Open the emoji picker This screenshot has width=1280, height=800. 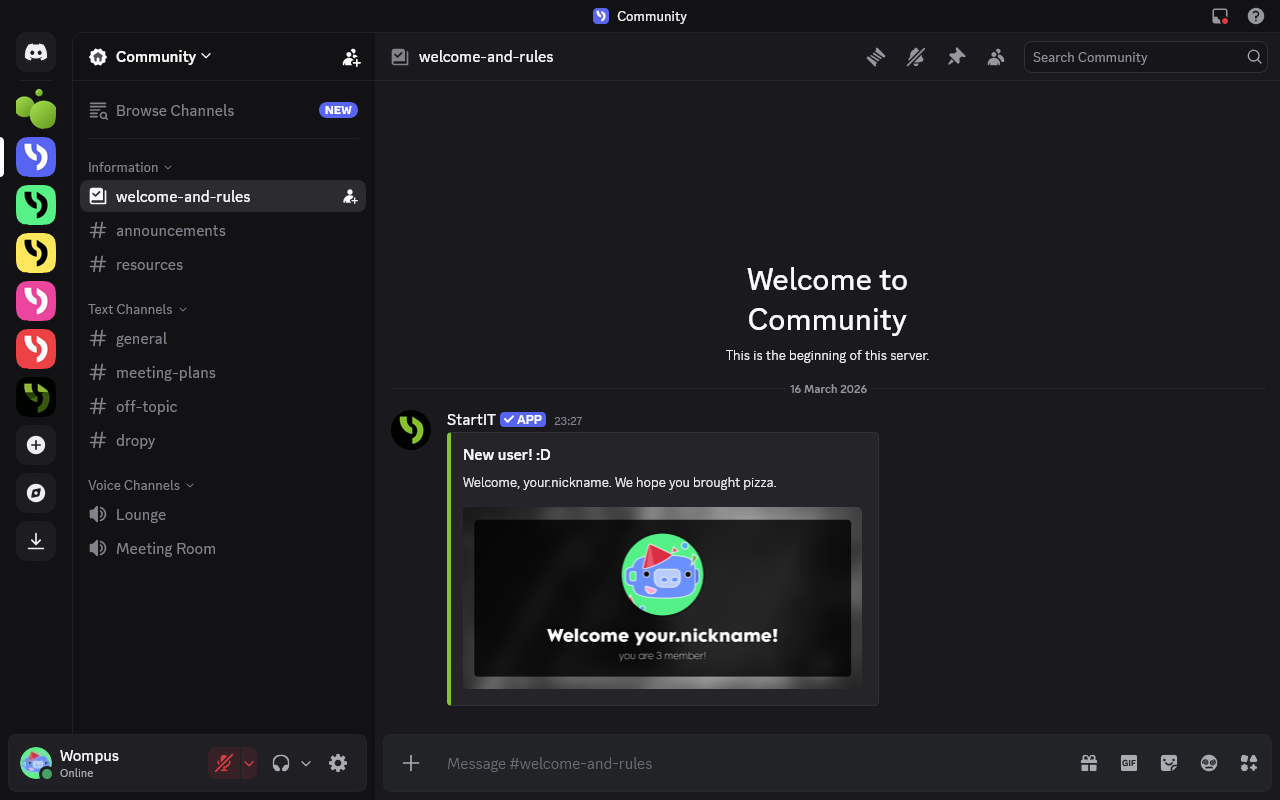pyautogui.click(x=1208, y=763)
